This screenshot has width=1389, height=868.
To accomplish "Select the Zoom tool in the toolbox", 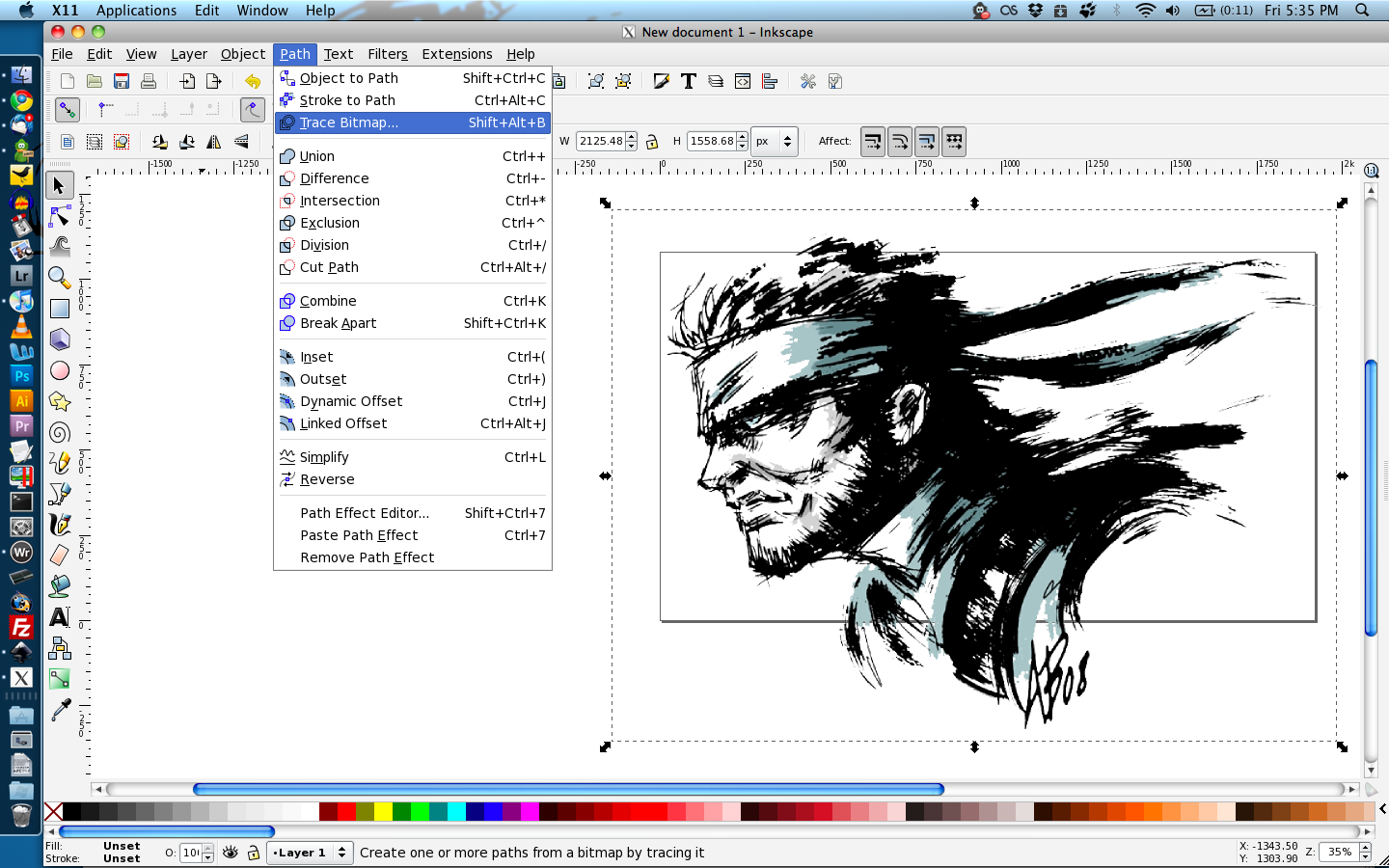I will tap(59, 278).
